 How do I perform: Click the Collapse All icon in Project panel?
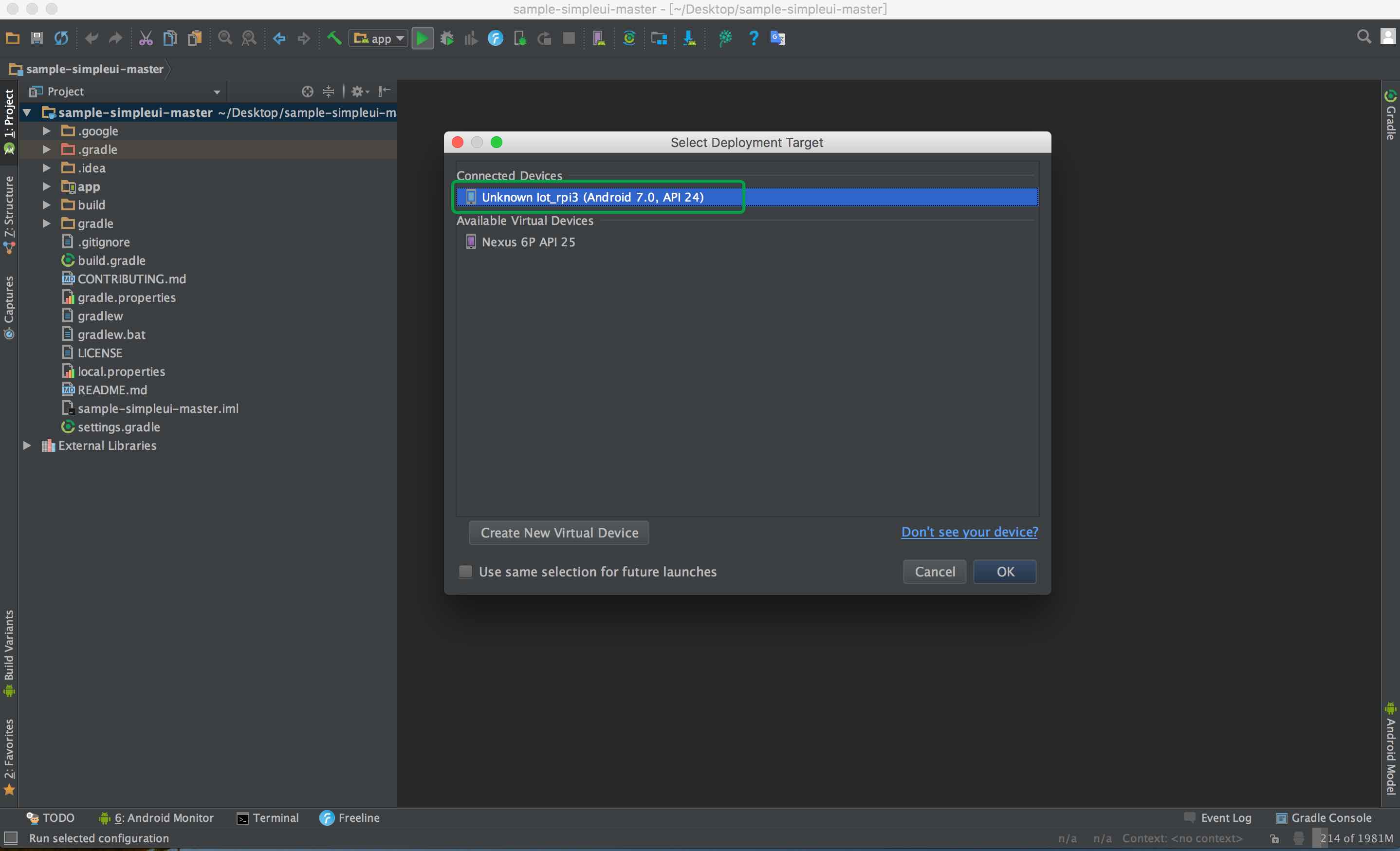329,92
